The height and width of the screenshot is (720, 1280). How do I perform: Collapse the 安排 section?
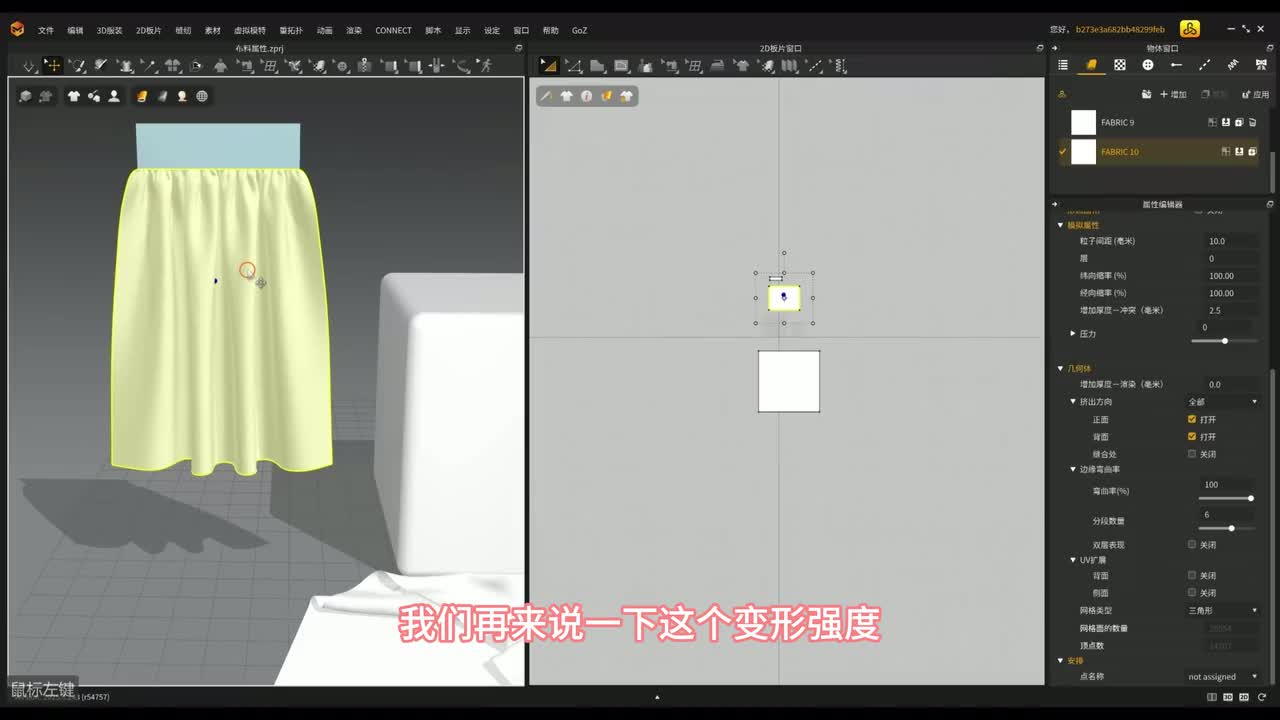tap(1061, 661)
